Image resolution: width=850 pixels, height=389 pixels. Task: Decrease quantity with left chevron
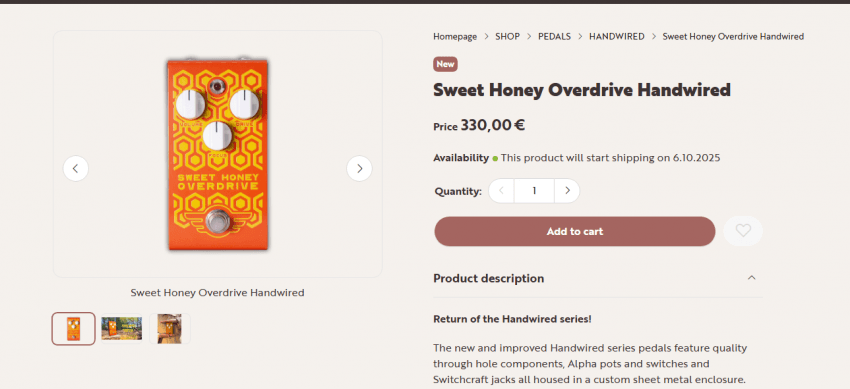pos(501,191)
